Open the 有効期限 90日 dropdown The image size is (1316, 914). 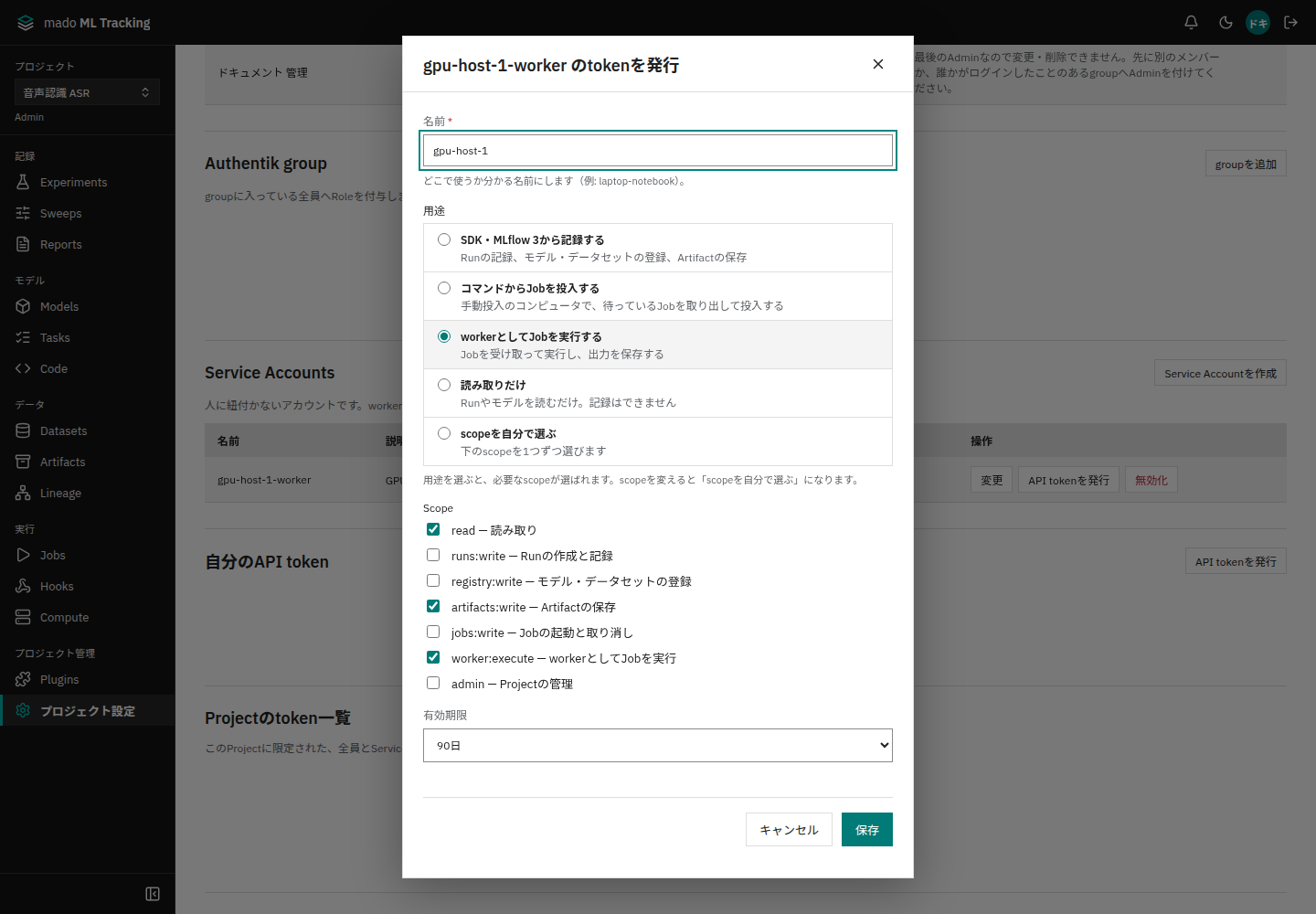tap(658, 745)
